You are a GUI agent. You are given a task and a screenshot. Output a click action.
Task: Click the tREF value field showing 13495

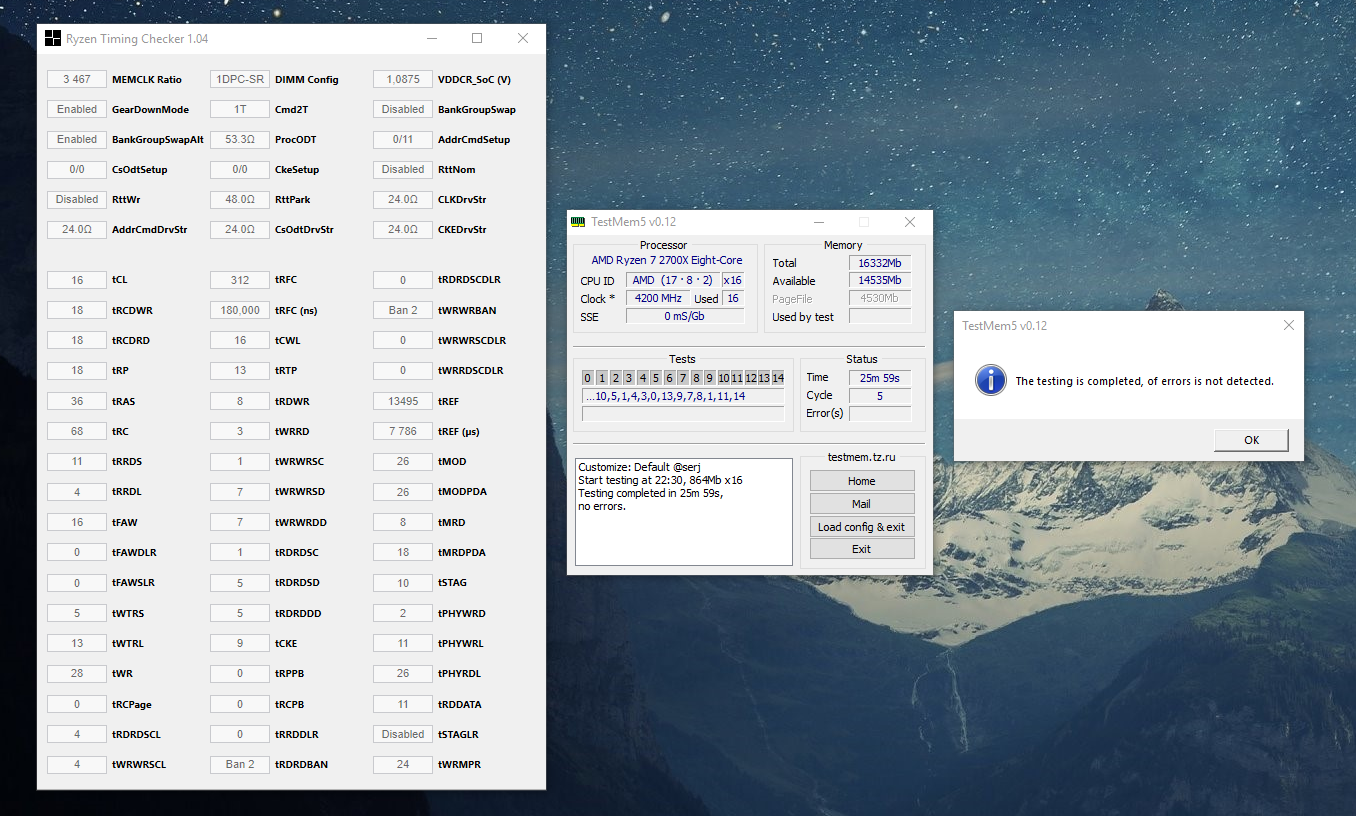click(403, 402)
